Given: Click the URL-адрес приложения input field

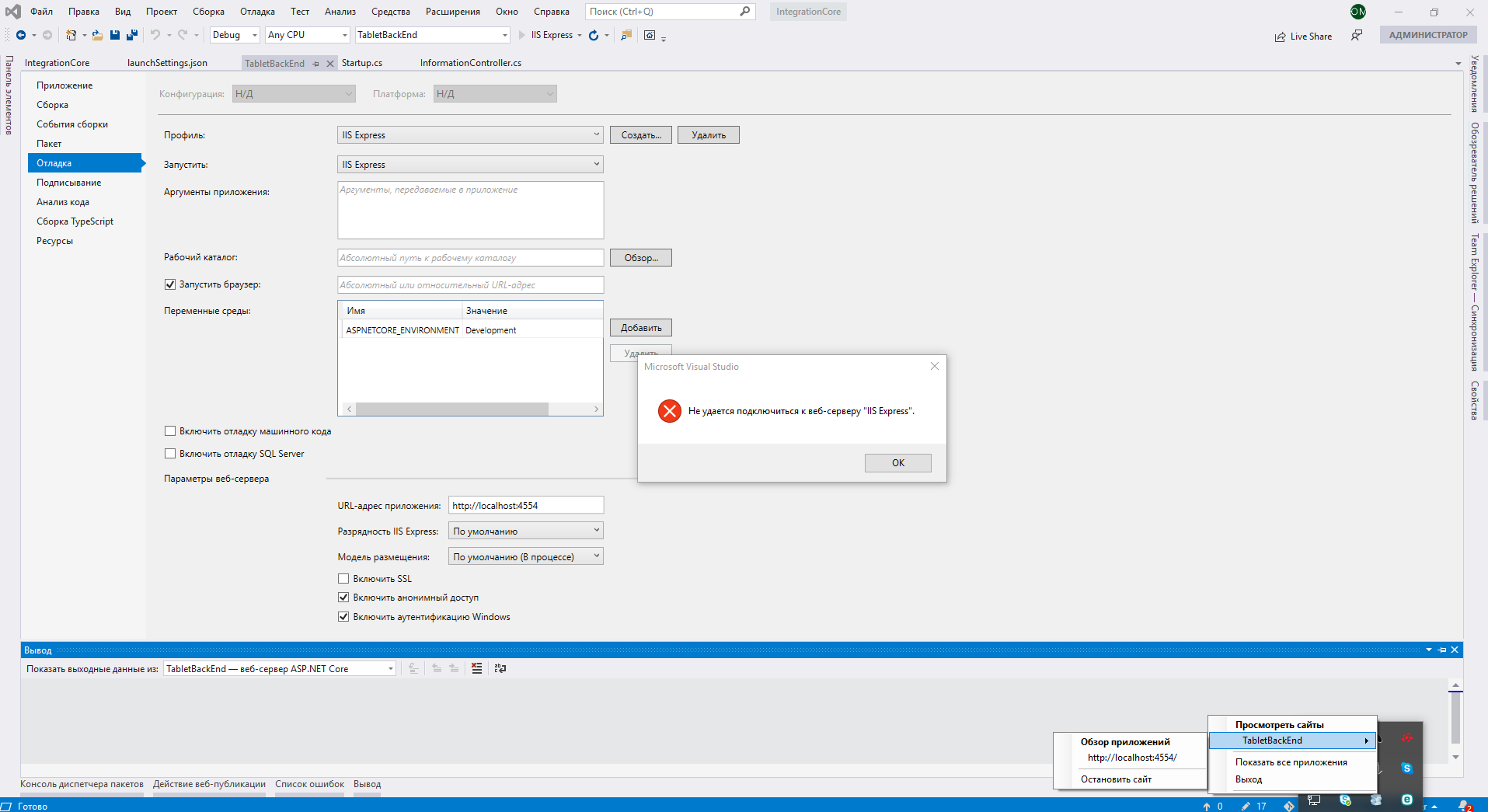Looking at the screenshot, I should point(526,506).
